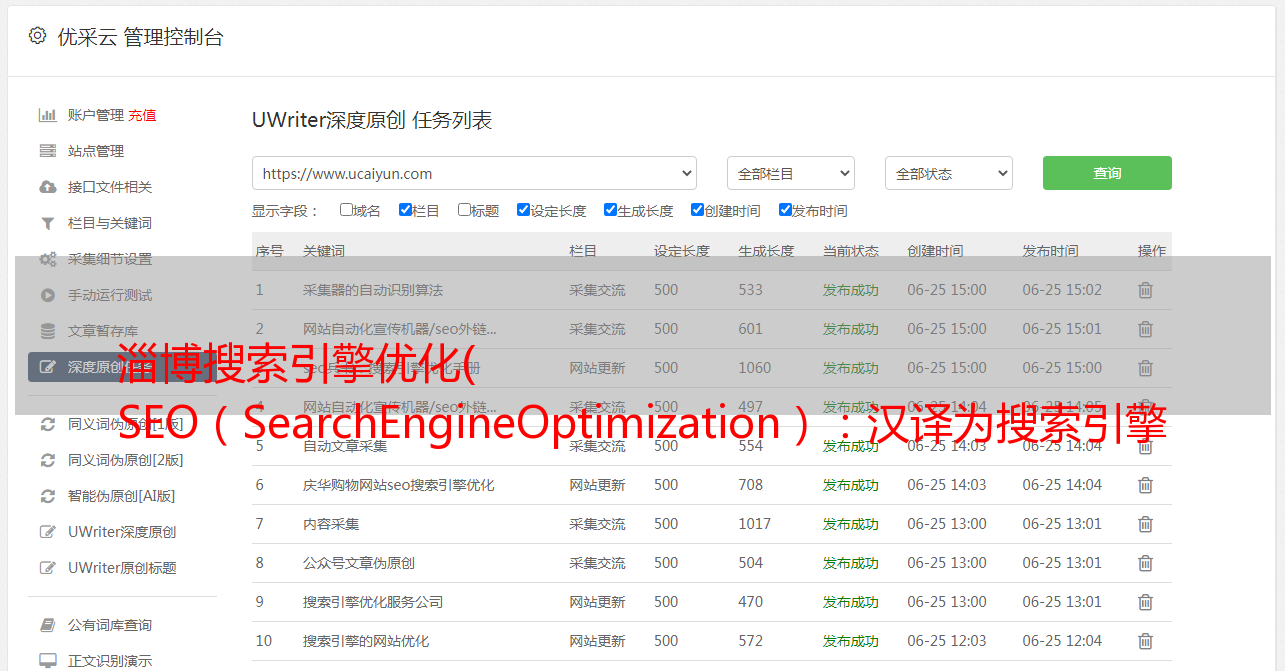Click keyword 搜索引擎的网站优化
1285x671 pixels.
(366, 641)
